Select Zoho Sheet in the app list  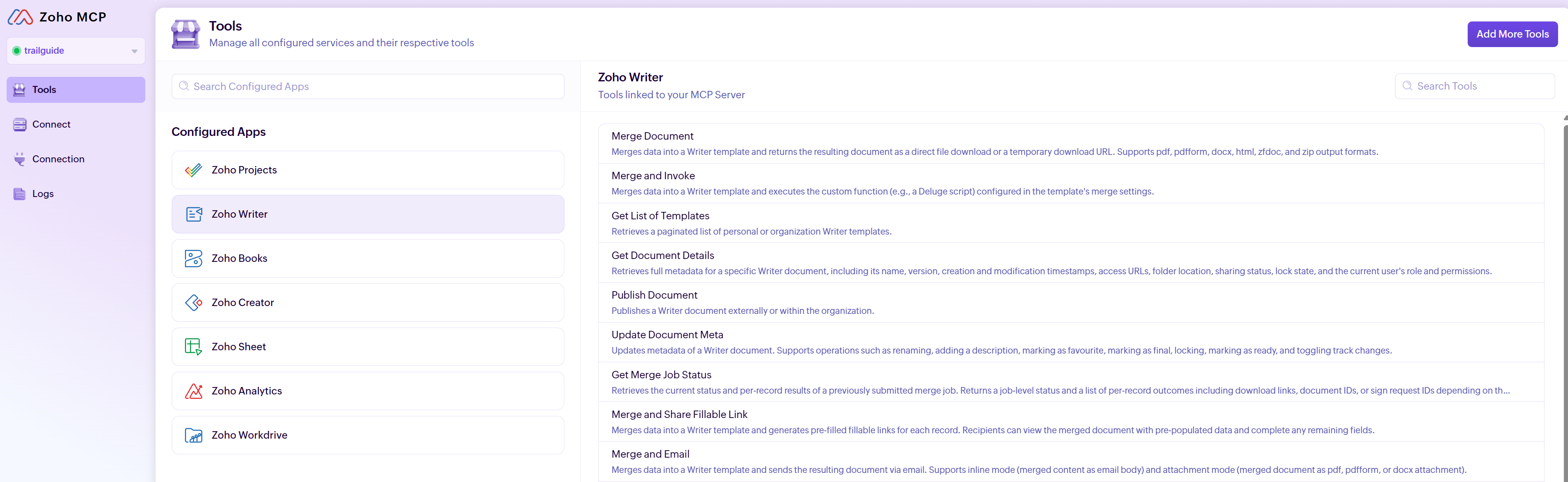(368, 346)
